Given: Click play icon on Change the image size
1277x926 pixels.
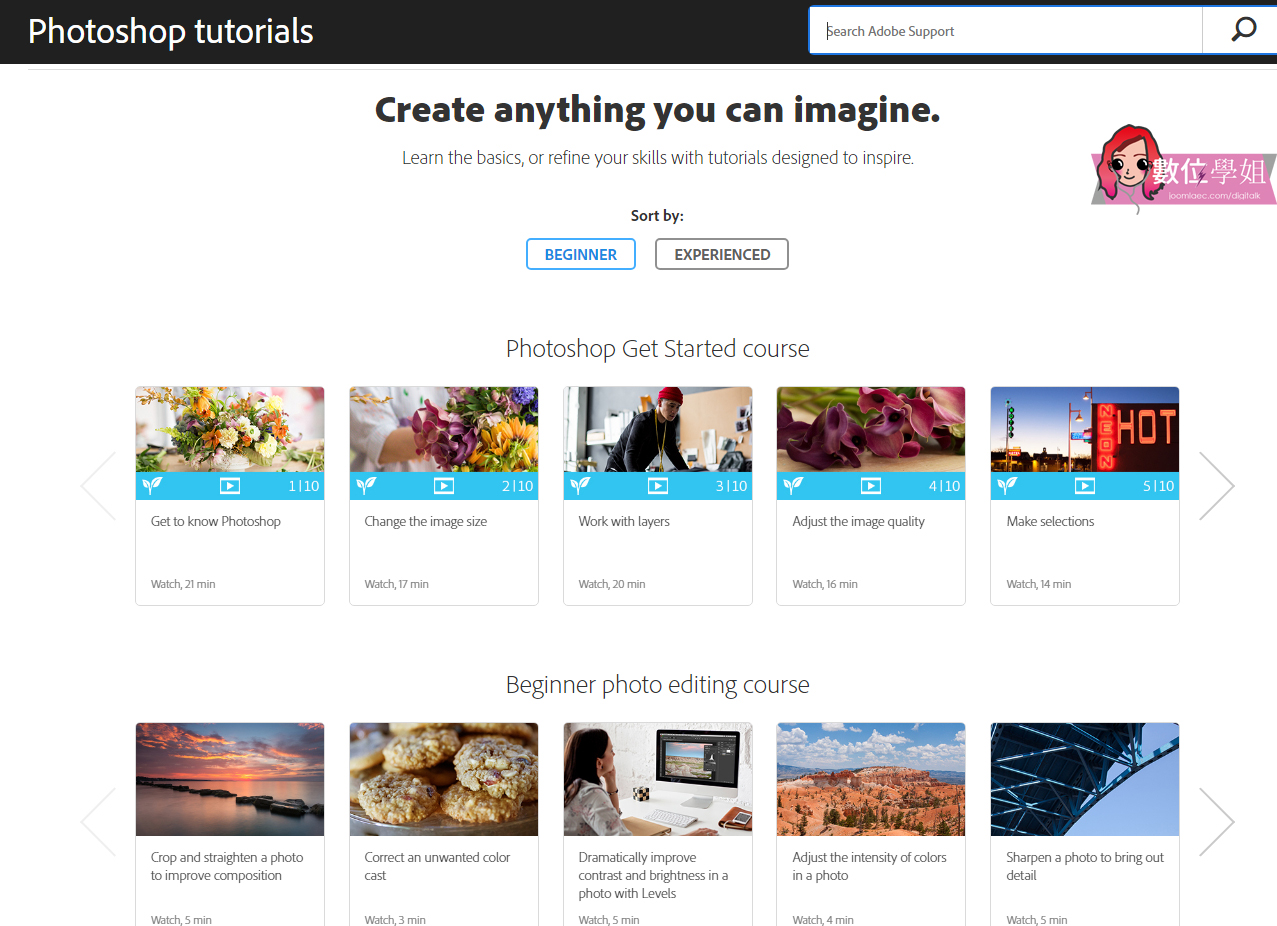Looking at the screenshot, I should pyautogui.click(x=444, y=486).
